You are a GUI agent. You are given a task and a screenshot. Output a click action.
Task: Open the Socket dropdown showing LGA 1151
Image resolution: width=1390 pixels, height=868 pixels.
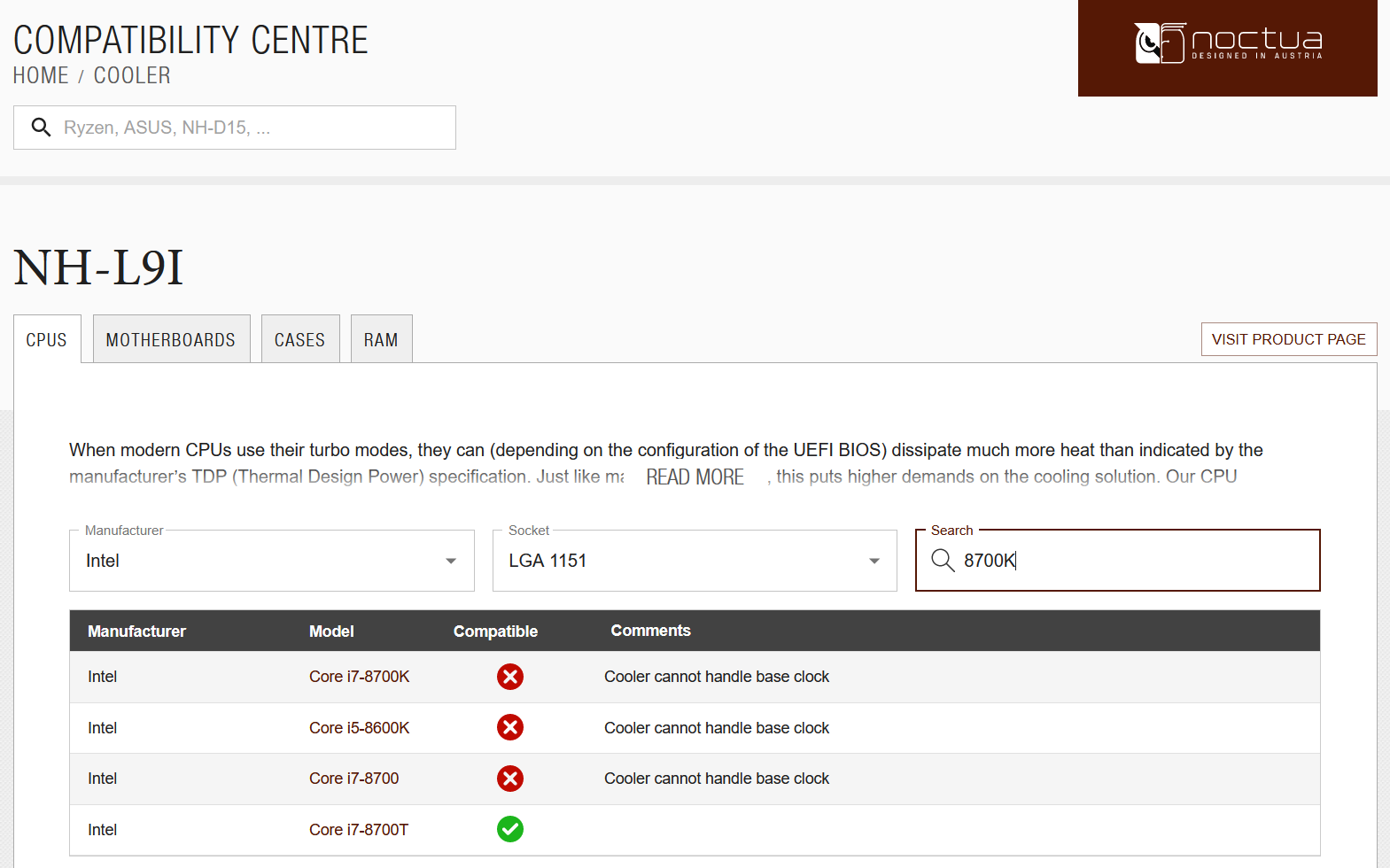[x=695, y=561]
